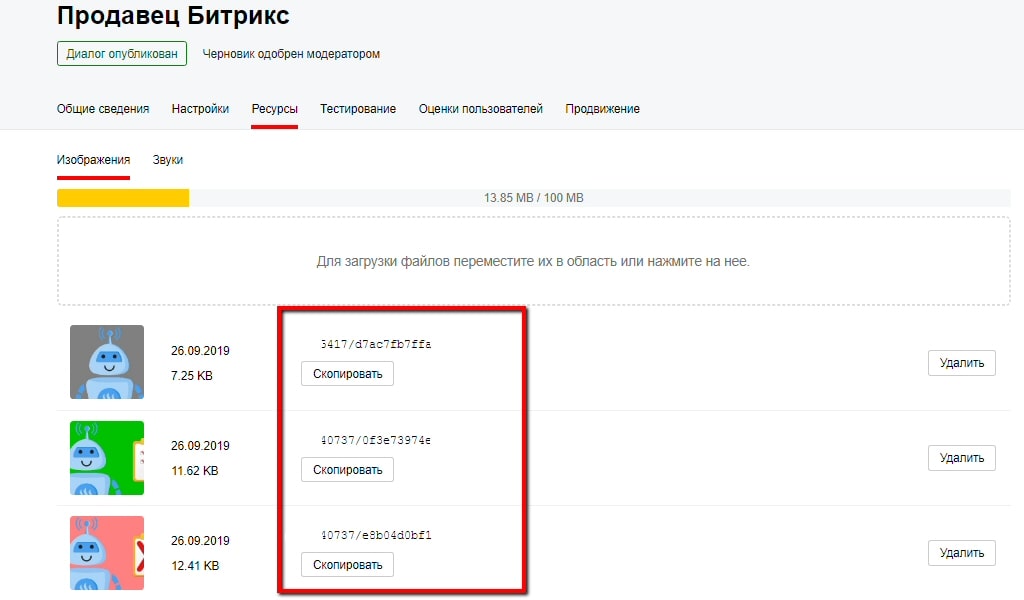Switch to the Настройки tab

point(200,109)
